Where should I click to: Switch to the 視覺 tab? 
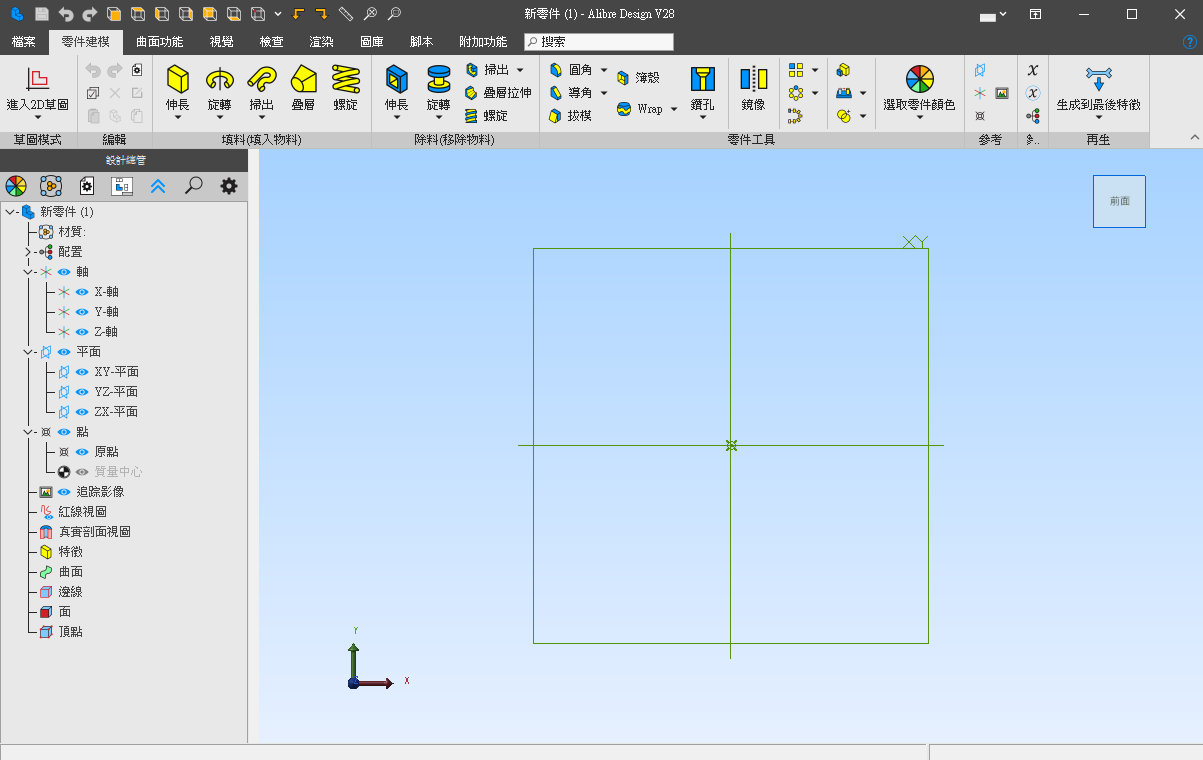click(x=222, y=42)
